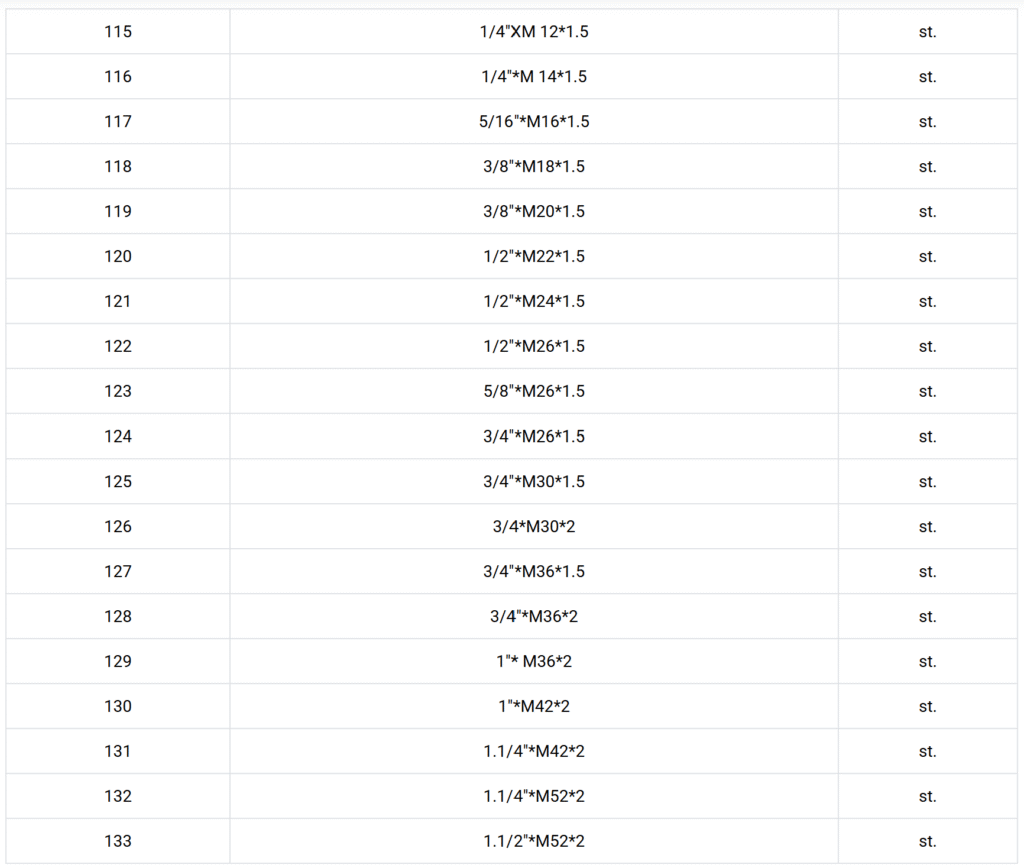Select the 3/4"*M30*1.5 entry
Screen dimensions: 1024x868
pyautogui.click(x=533, y=482)
